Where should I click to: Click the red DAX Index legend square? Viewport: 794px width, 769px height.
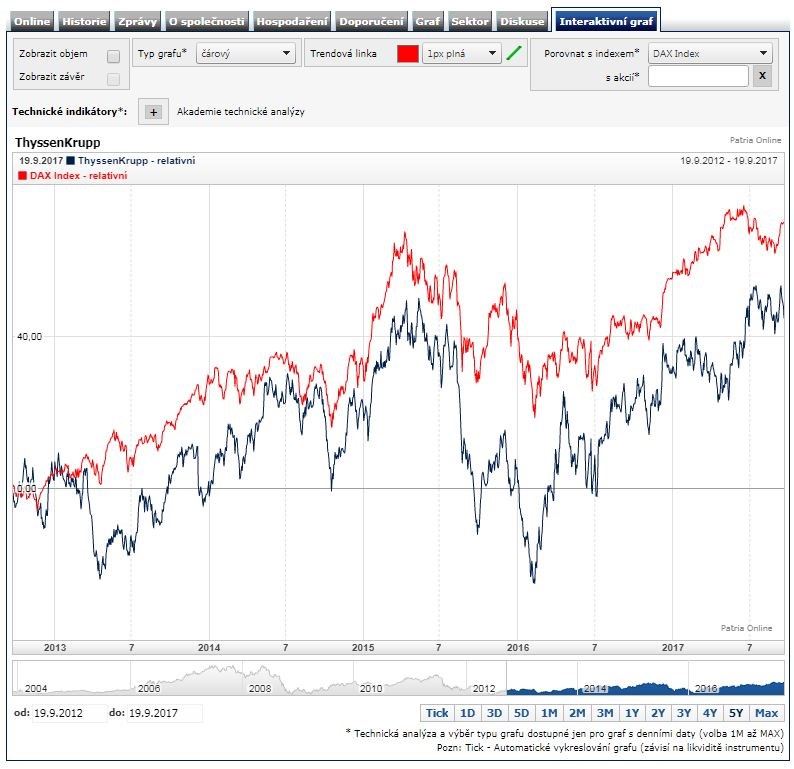pos(23,175)
